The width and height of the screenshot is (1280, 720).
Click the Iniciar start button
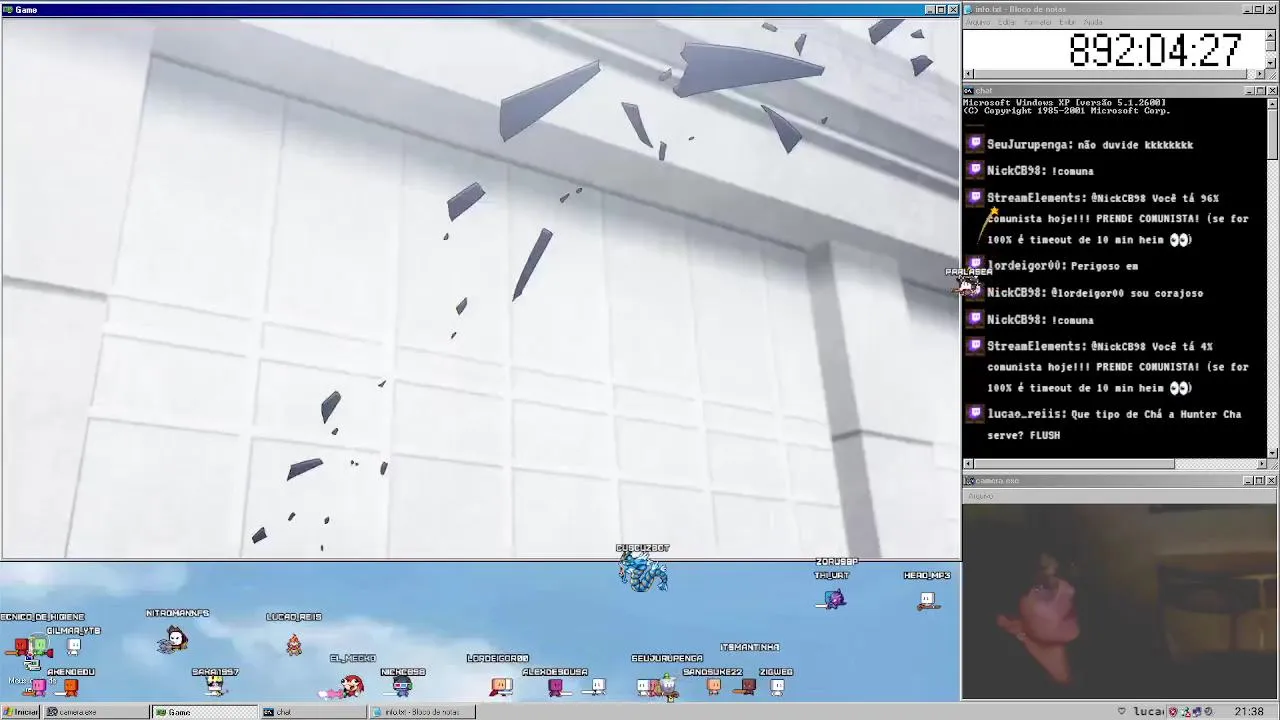(x=20, y=712)
